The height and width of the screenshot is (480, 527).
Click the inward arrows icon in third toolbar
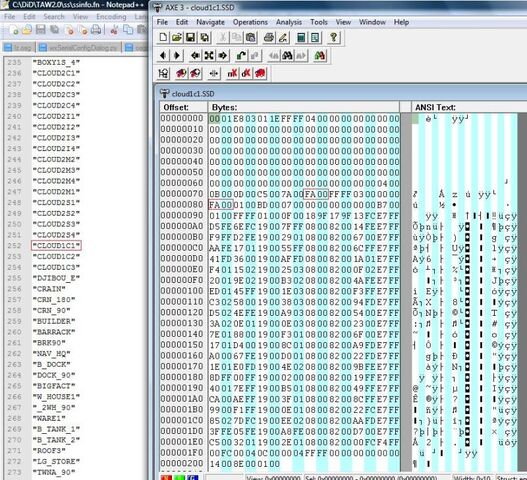click(214, 73)
